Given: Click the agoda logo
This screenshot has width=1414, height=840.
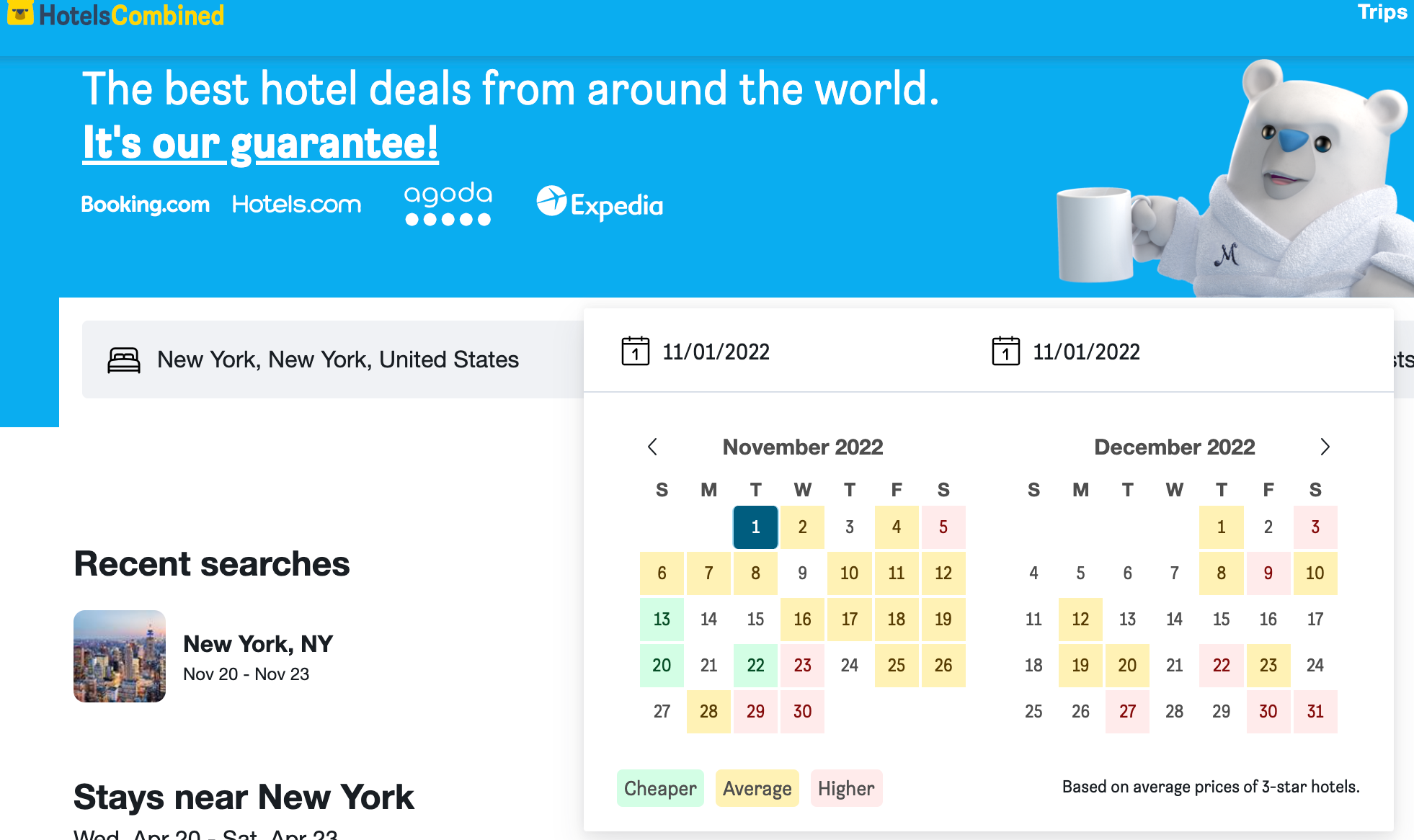Looking at the screenshot, I should [448, 204].
